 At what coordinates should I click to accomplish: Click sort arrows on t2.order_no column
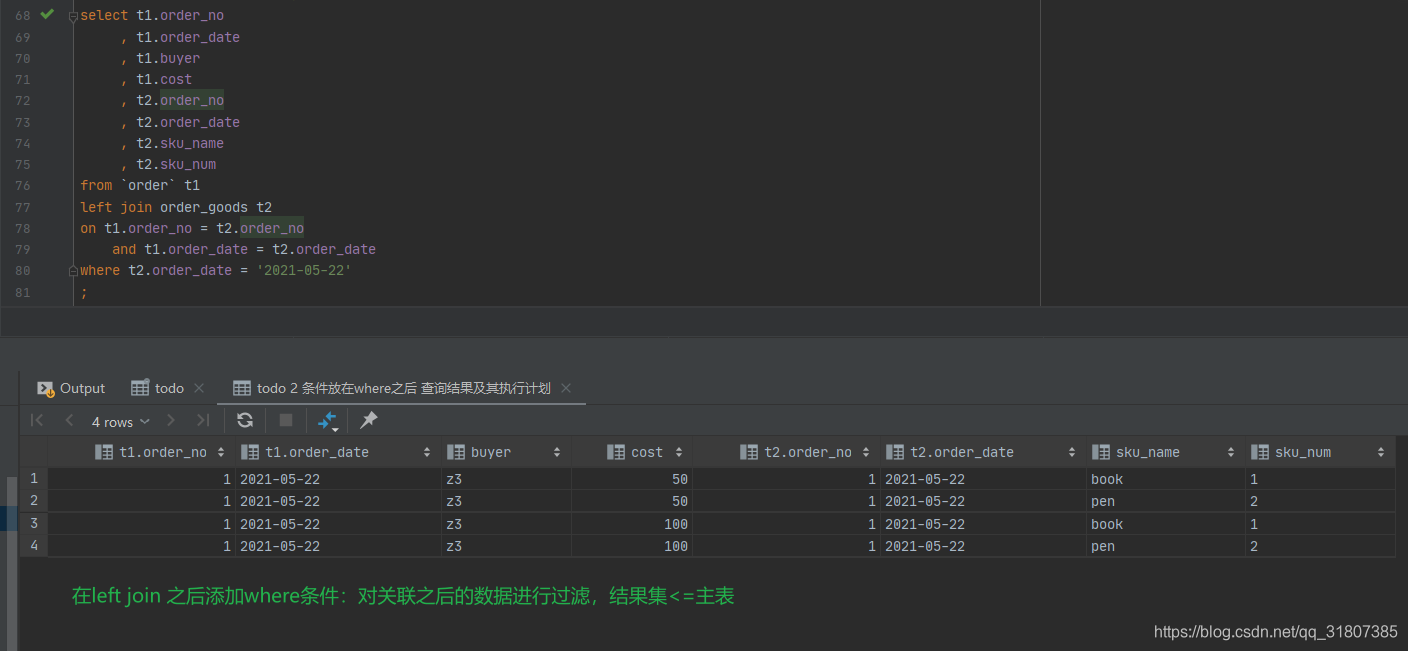point(866,453)
